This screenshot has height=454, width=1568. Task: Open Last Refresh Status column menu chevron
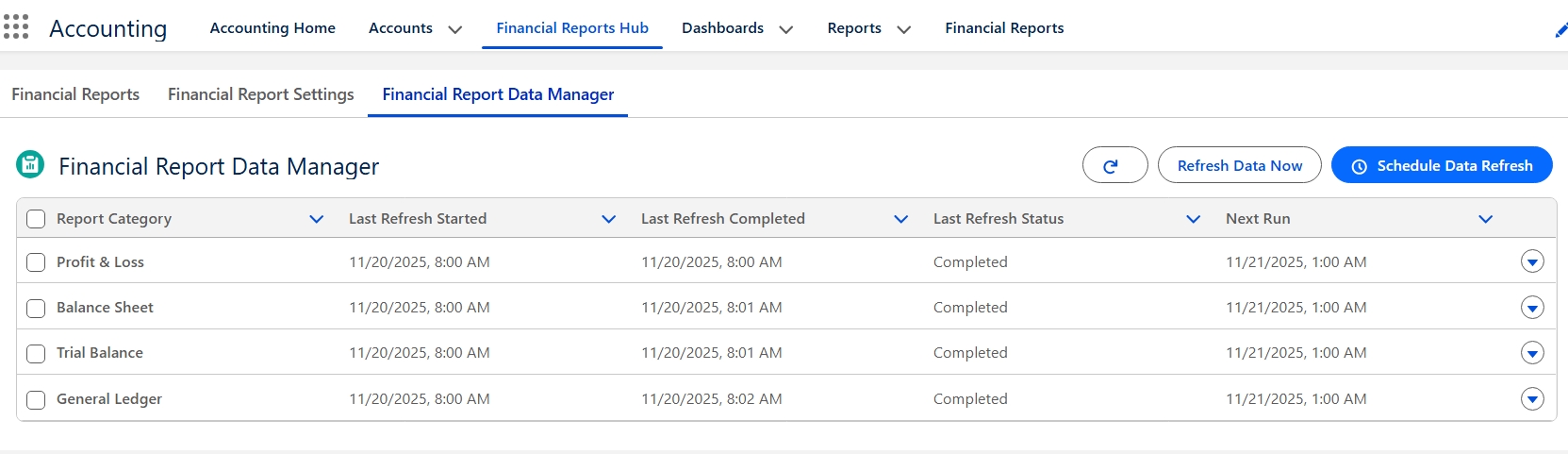click(x=1194, y=219)
